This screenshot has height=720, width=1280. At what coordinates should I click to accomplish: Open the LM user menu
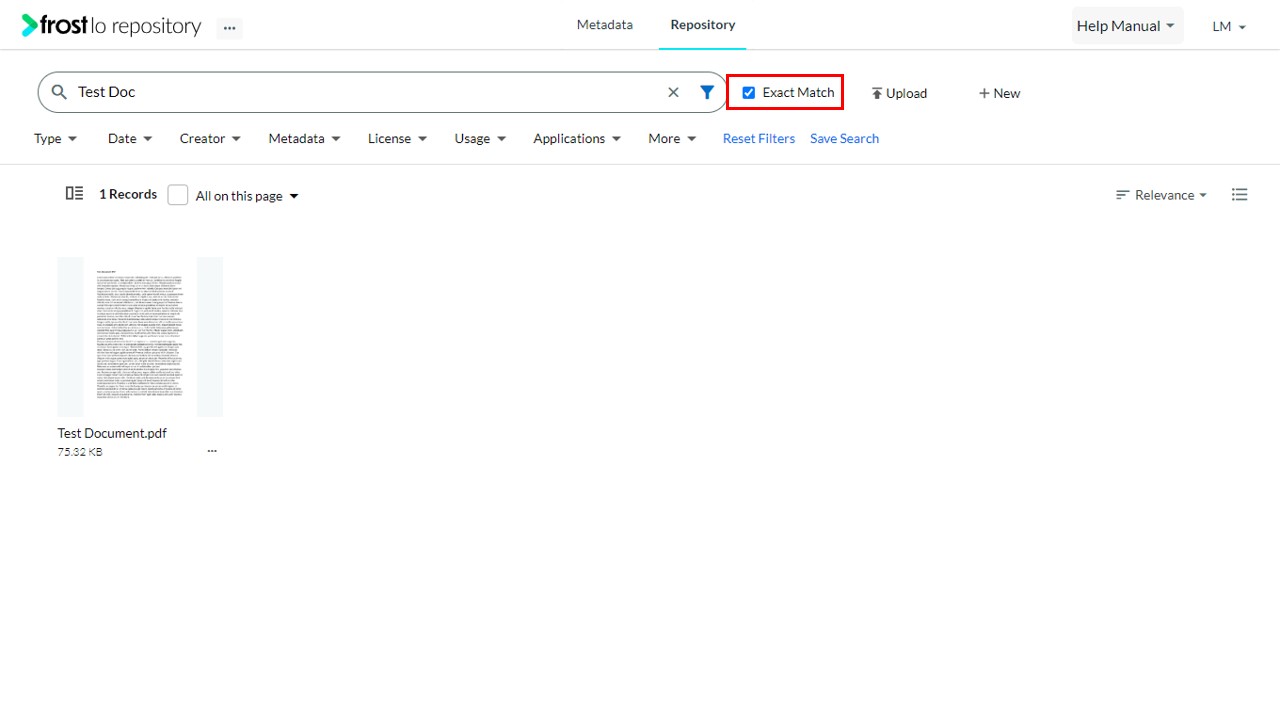click(1229, 27)
